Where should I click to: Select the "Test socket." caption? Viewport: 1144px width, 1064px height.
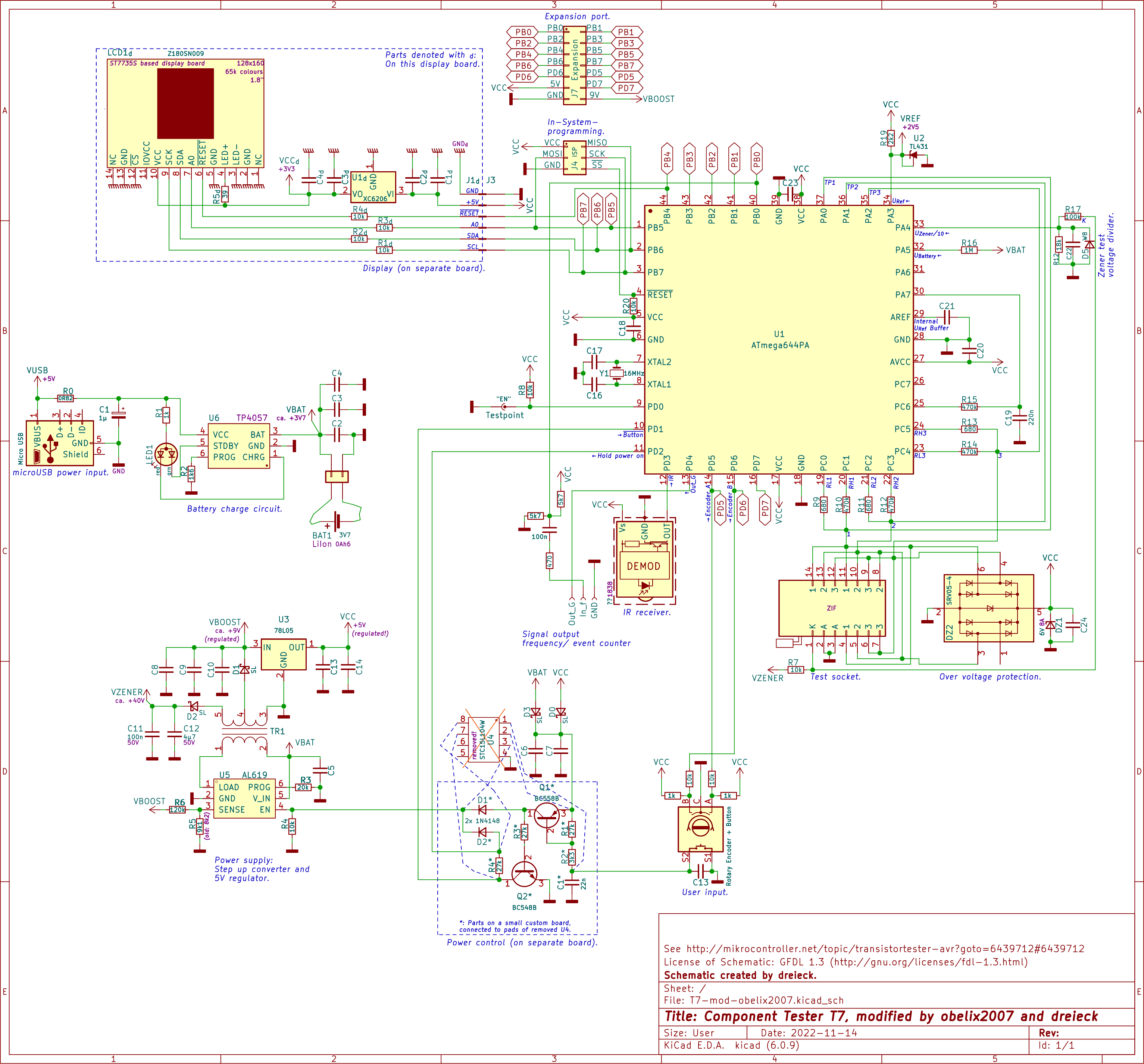click(835, 677)
